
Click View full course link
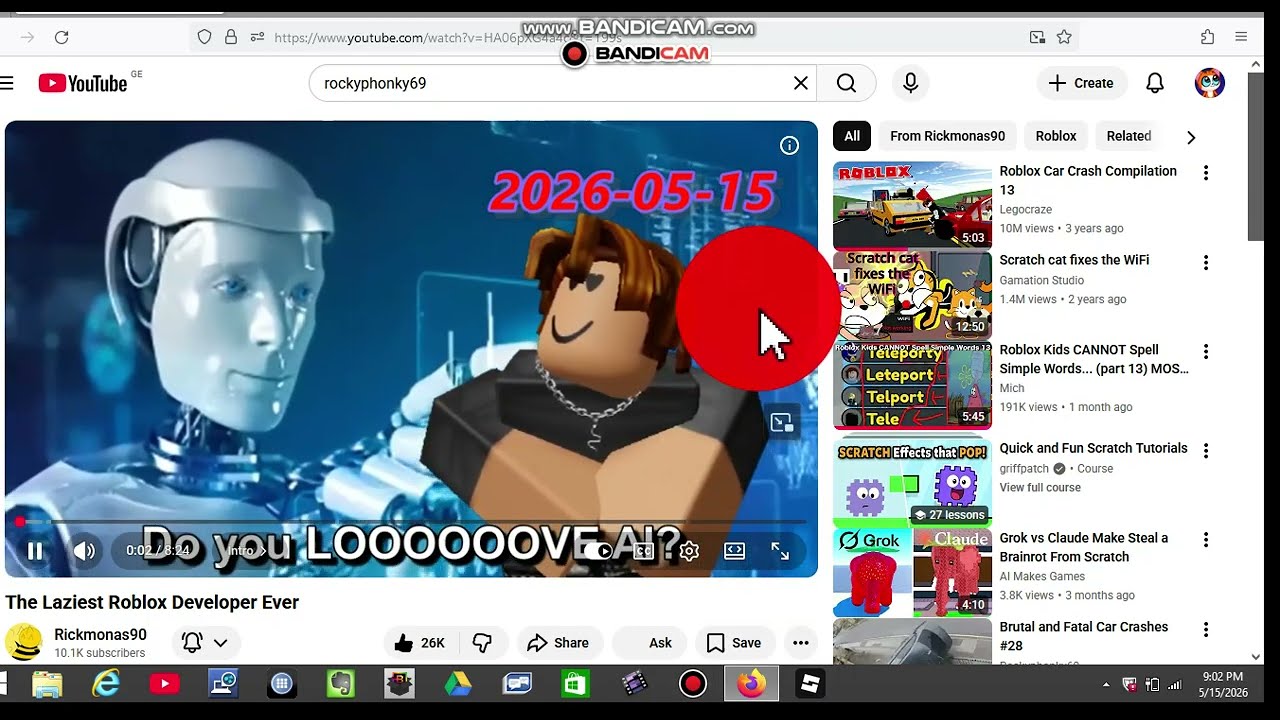pos(1040,488)
